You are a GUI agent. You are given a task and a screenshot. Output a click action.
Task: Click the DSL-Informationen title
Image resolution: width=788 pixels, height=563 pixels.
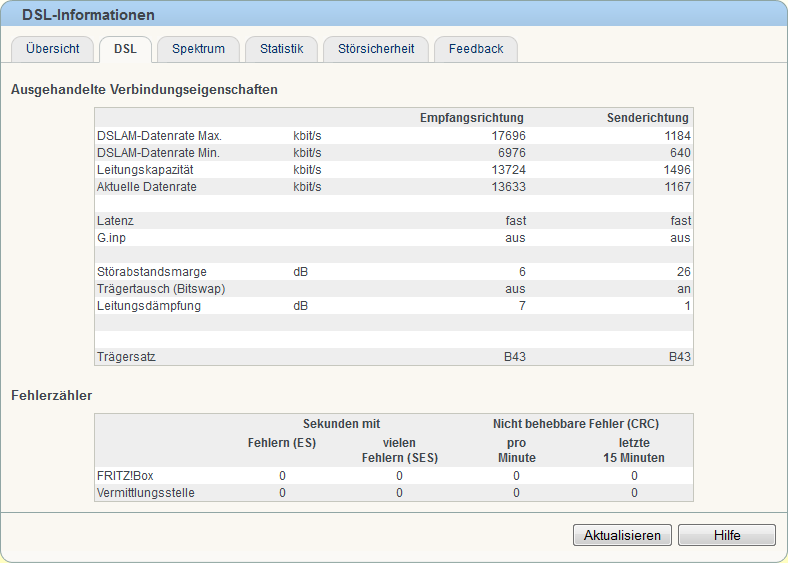(x=88, y=15)
